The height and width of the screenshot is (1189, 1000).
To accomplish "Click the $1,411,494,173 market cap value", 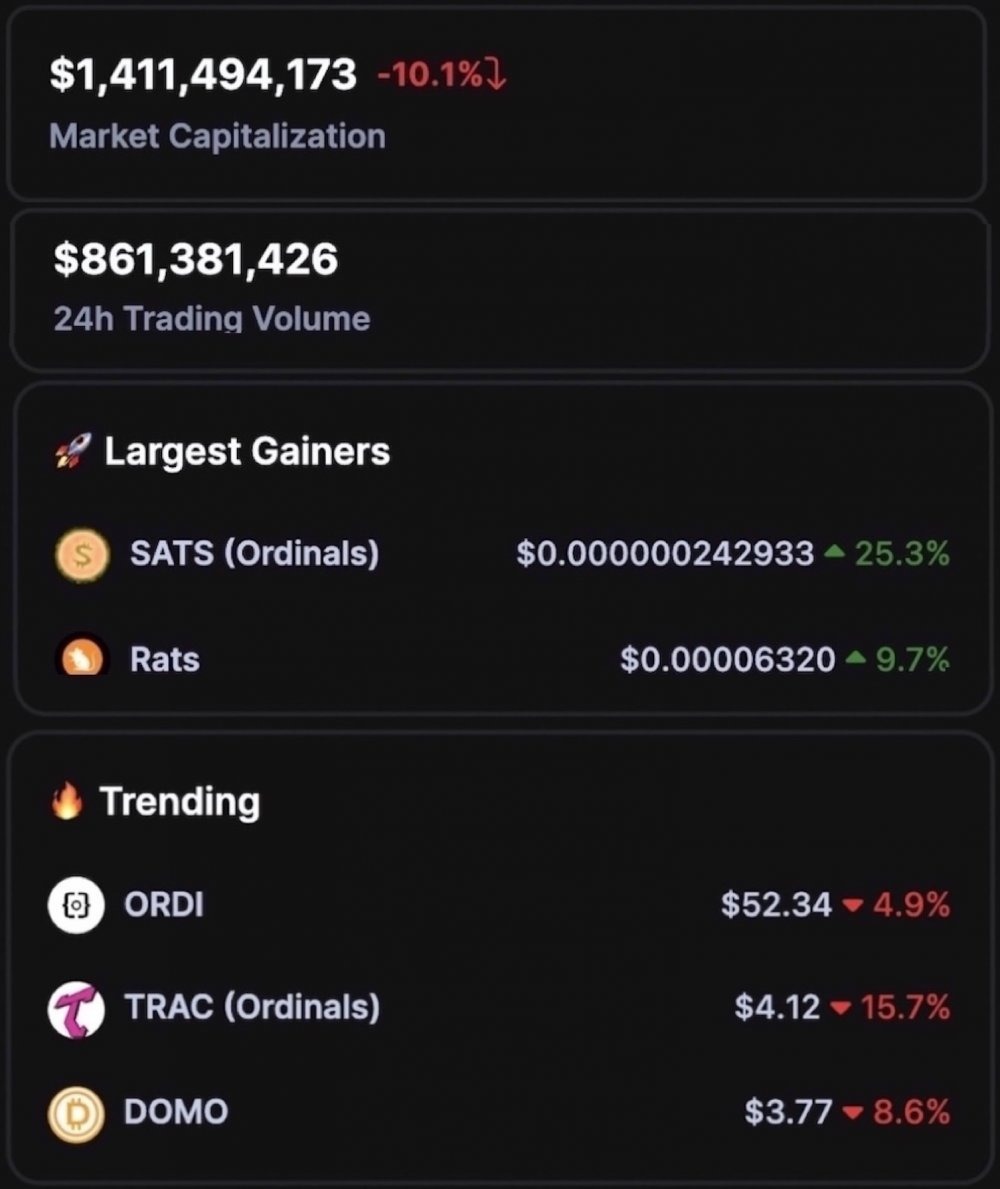I will click(202, 74).
